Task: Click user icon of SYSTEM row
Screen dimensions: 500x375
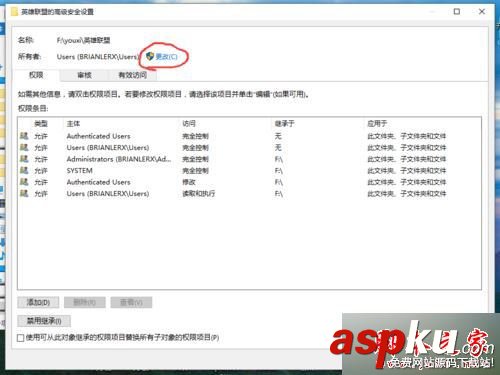Action: (x=24, y=170)
